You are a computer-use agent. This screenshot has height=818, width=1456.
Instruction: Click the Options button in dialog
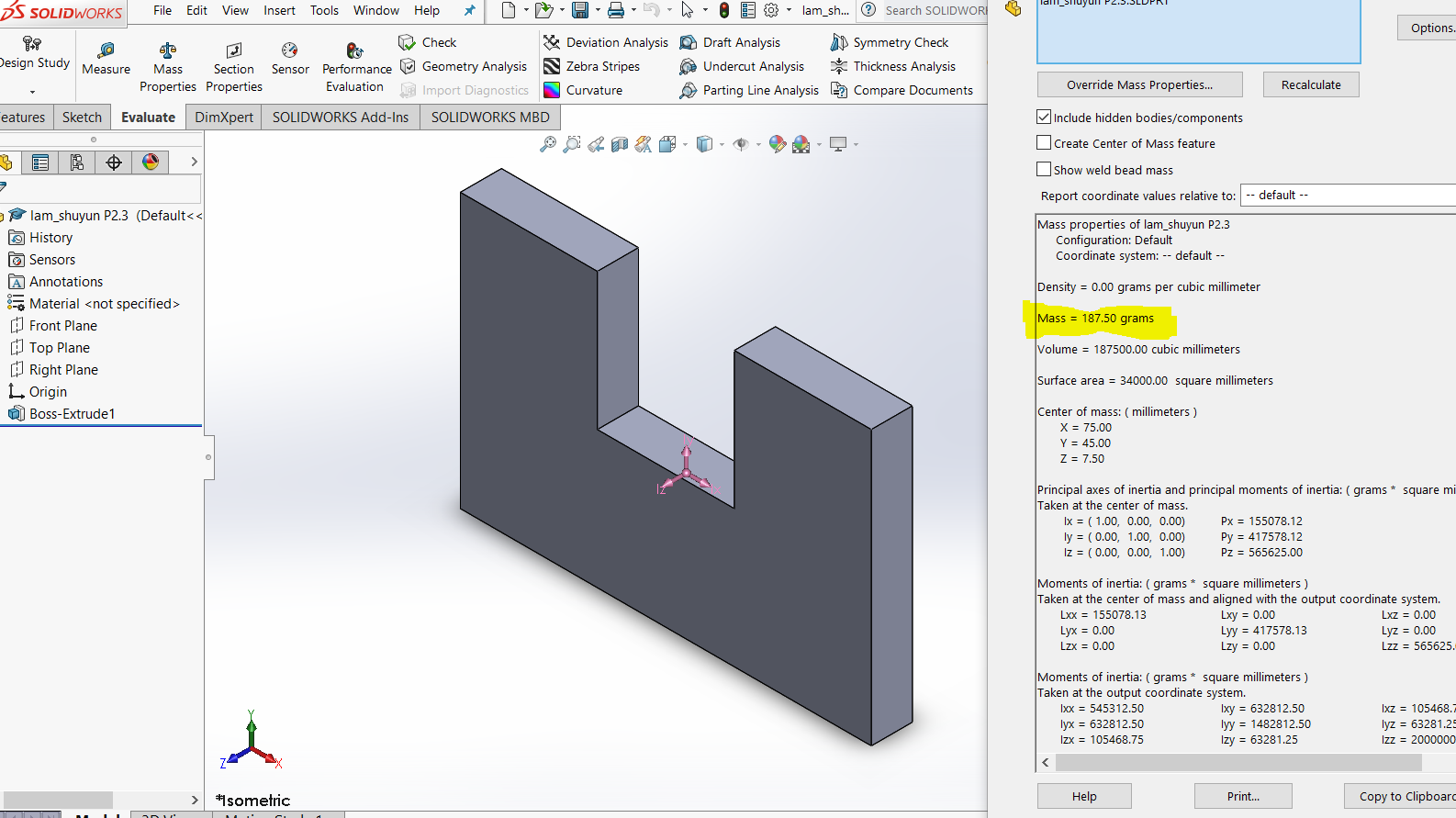coord(1428,28)
